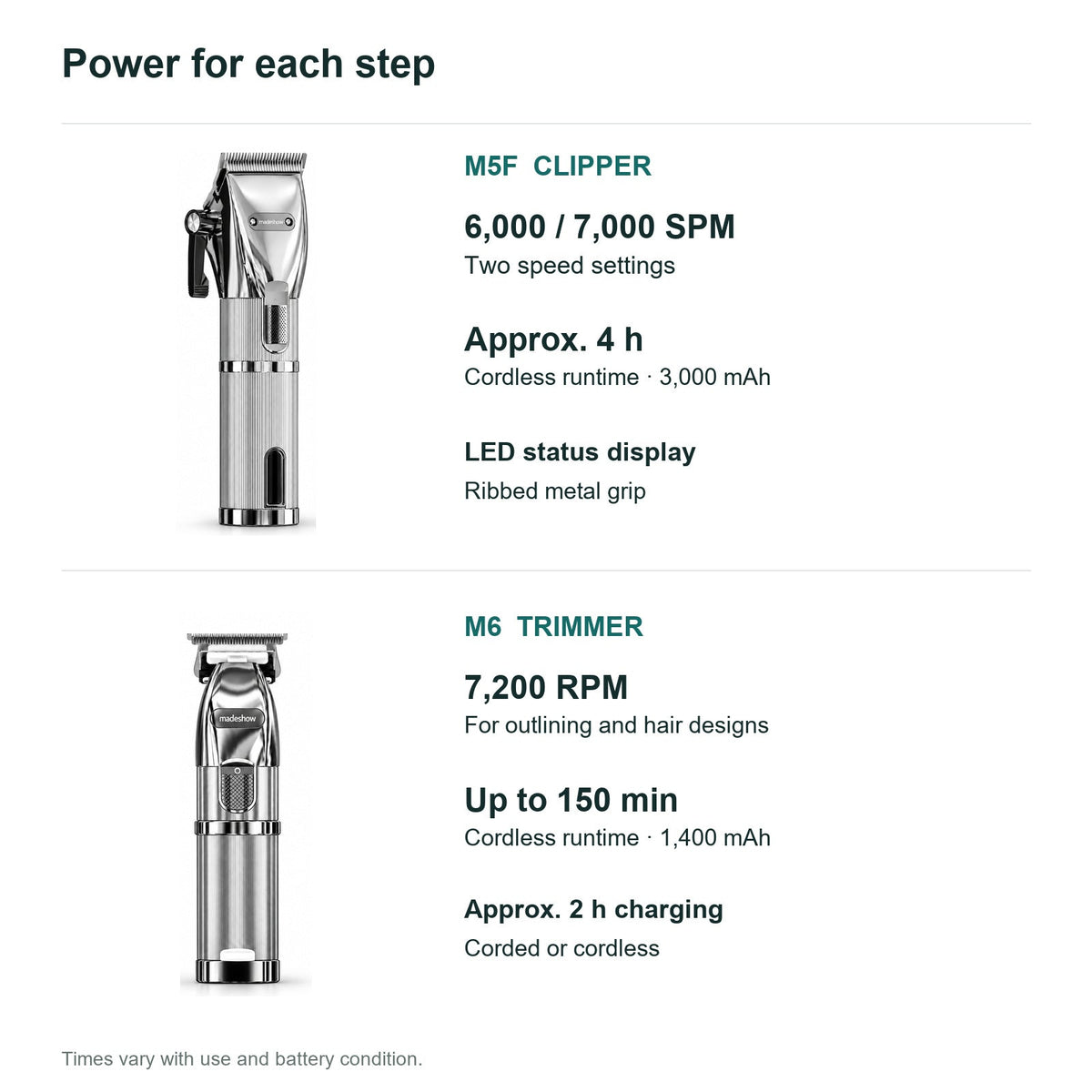1092x1092 pixels.
Task: Click the 'Approx. 4 h' runtime text
Action: pyautogui.click(x=553, y=340)
